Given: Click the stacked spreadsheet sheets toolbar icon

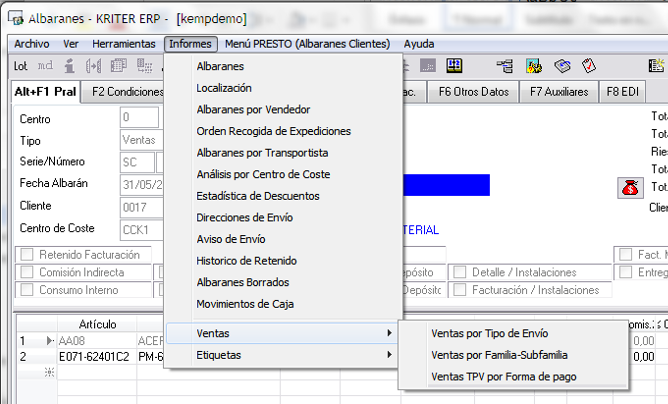Looking at the screenshot, I should [x=118, y=66].
